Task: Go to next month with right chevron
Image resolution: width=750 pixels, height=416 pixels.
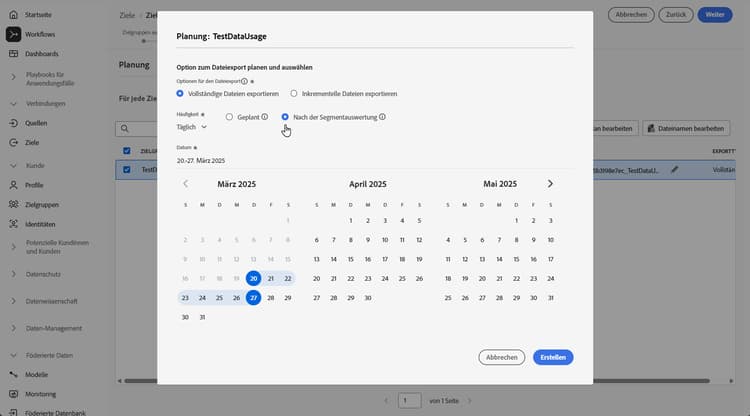Action: pos(550,184)
